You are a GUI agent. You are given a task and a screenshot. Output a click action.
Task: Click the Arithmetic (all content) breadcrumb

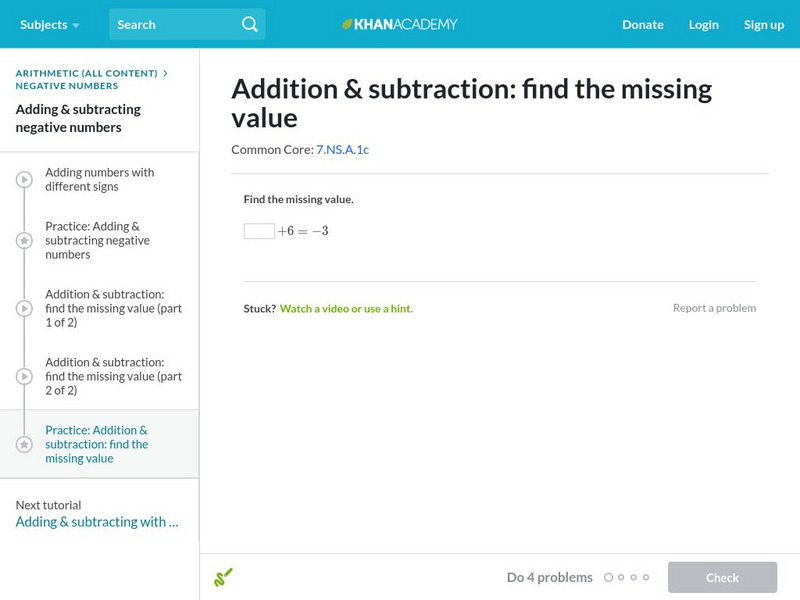pyautogui.click(x=87, y=73)
